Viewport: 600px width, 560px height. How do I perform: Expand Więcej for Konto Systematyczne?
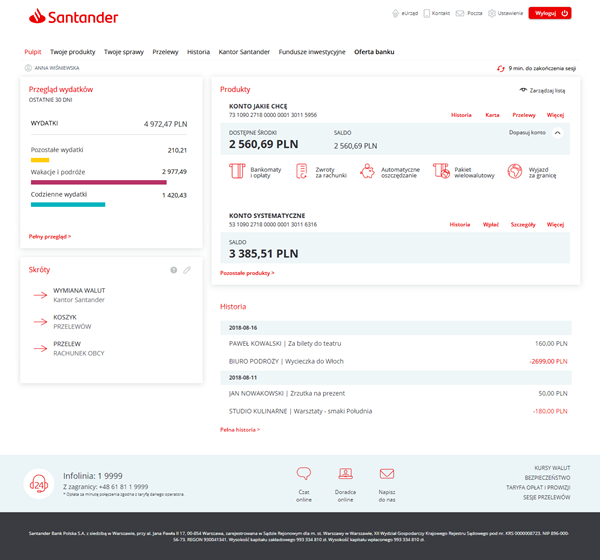click(x=555, y=225)
